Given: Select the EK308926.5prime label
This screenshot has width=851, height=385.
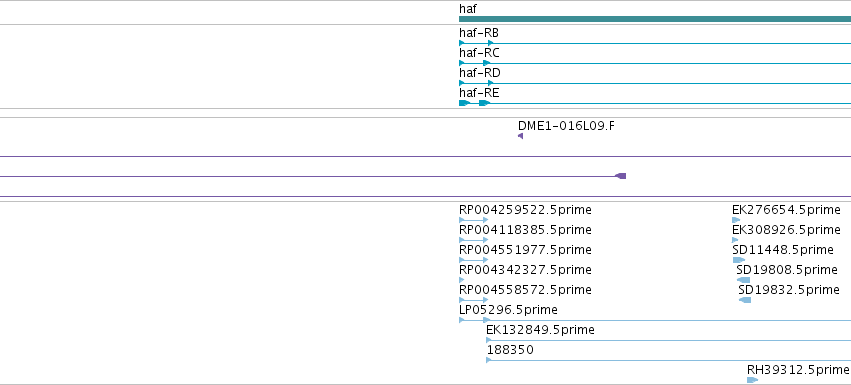Looking at the screenshot, I should point(786,230).
